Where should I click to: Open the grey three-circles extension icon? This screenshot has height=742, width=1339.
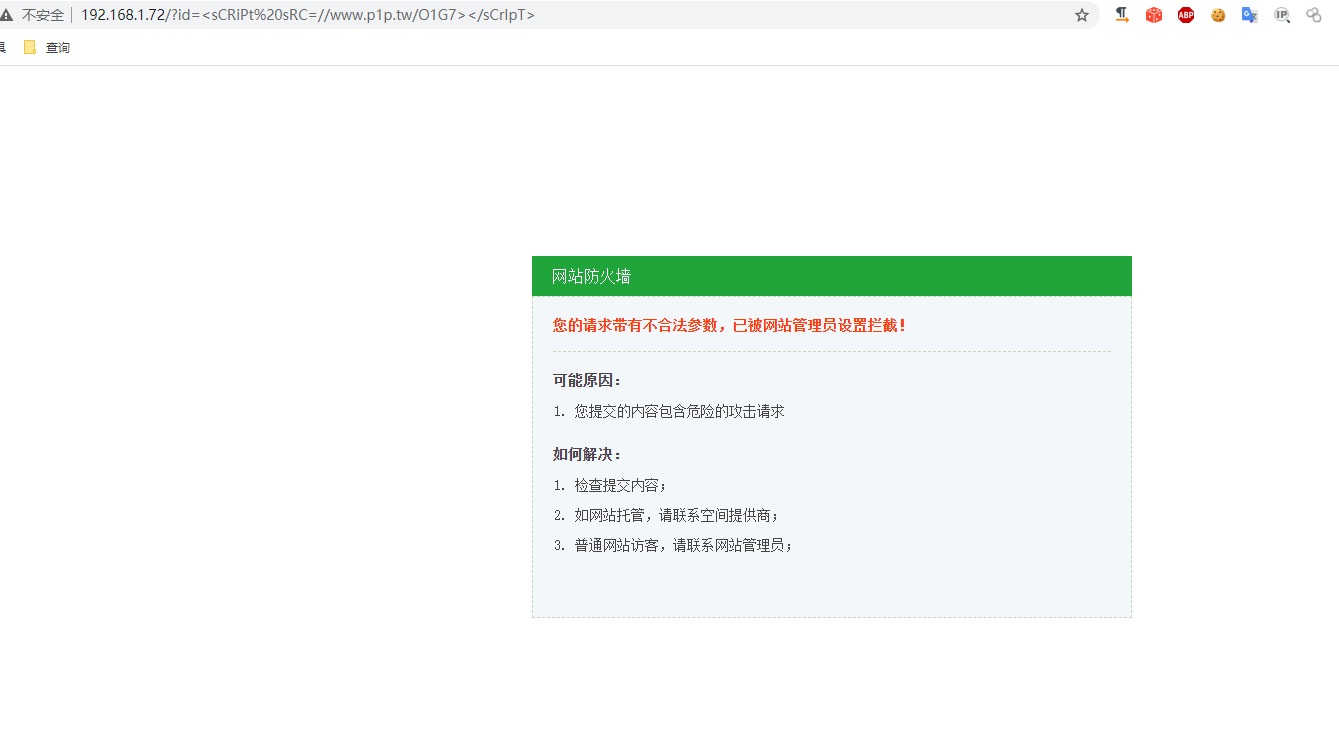click(x=1314, y=15)
